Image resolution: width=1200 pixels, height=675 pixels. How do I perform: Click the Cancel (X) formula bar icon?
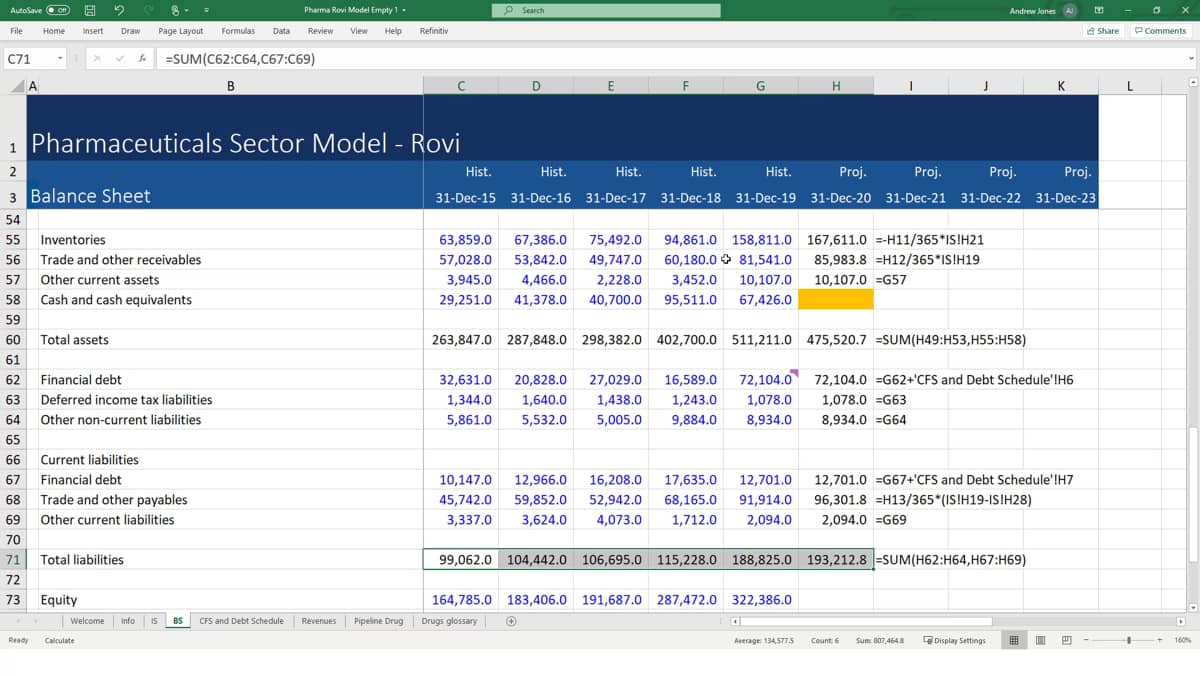coord(97,59)
